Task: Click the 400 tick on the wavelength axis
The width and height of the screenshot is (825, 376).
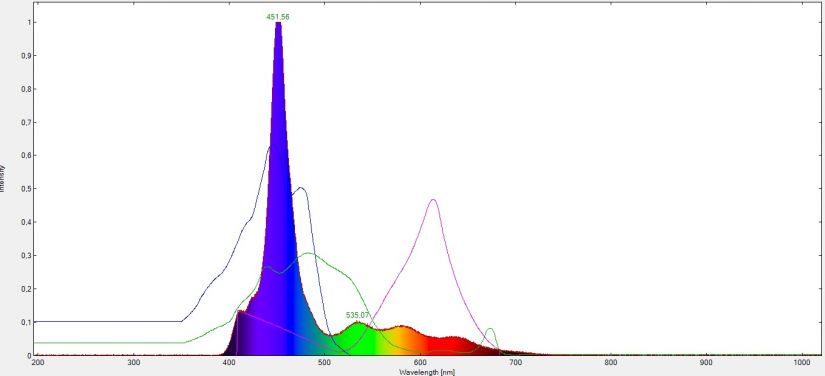Action: tap(229, 363)
